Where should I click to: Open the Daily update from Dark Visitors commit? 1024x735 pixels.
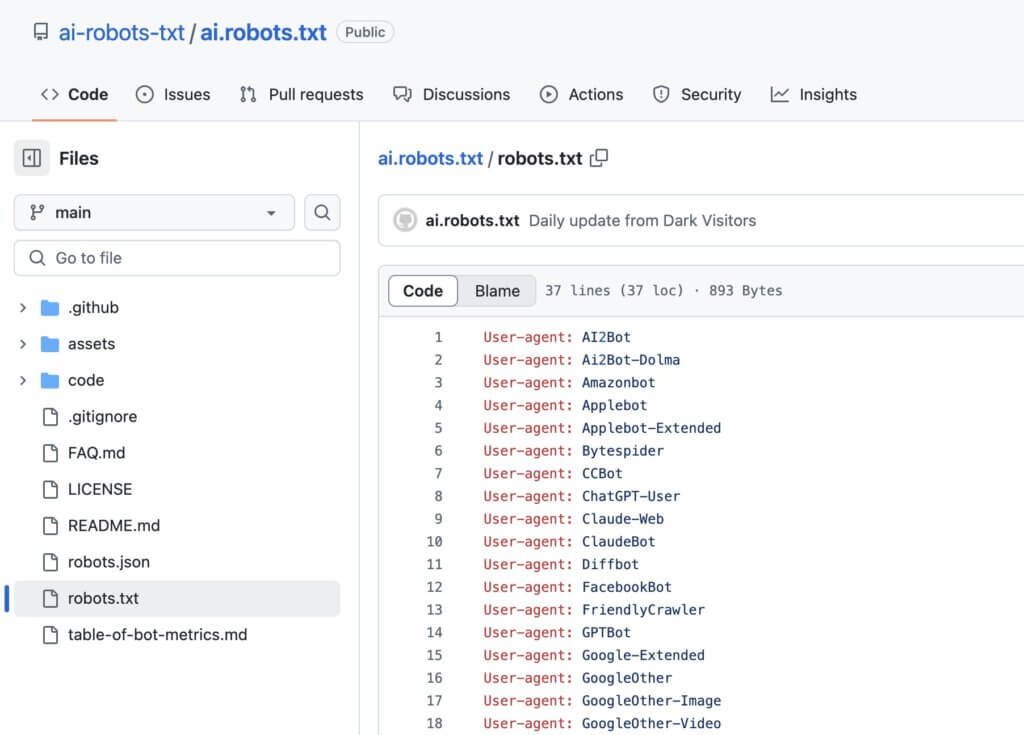(642, 221)
